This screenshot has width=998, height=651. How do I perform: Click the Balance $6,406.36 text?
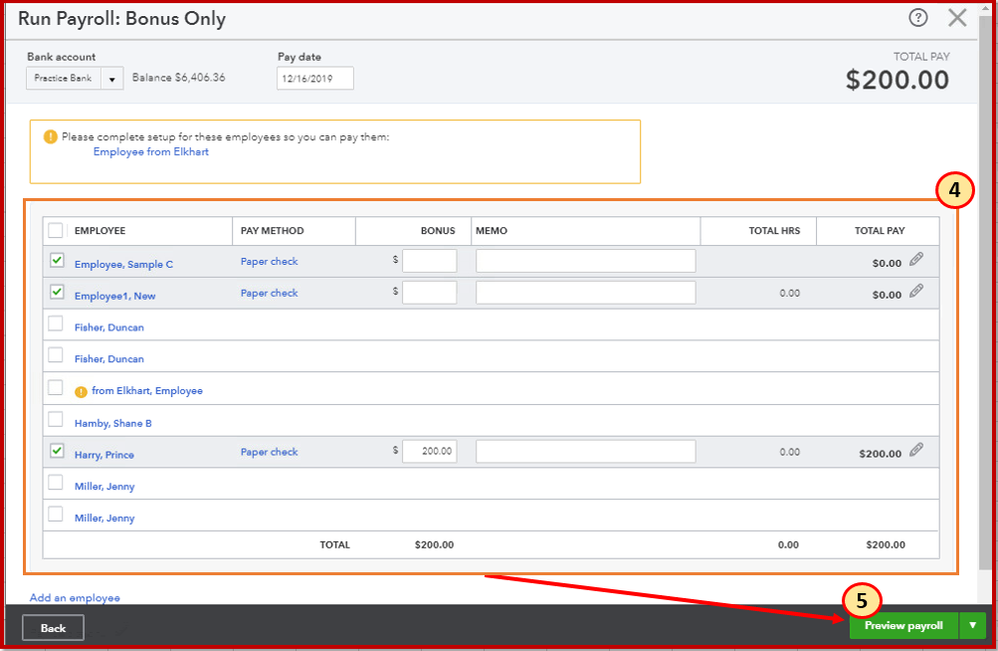179,78
